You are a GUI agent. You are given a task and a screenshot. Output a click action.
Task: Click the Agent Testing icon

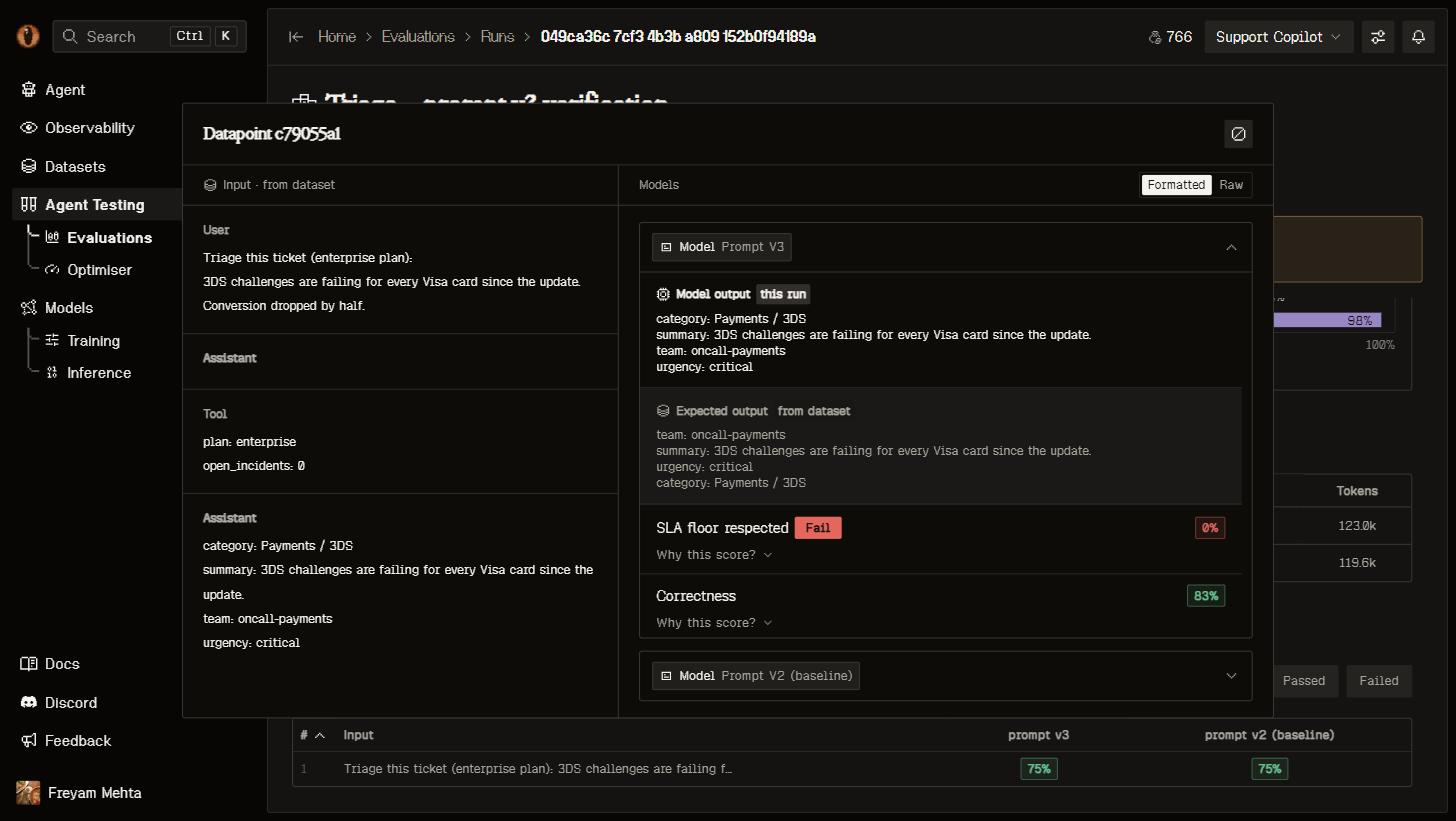[29, 205]
